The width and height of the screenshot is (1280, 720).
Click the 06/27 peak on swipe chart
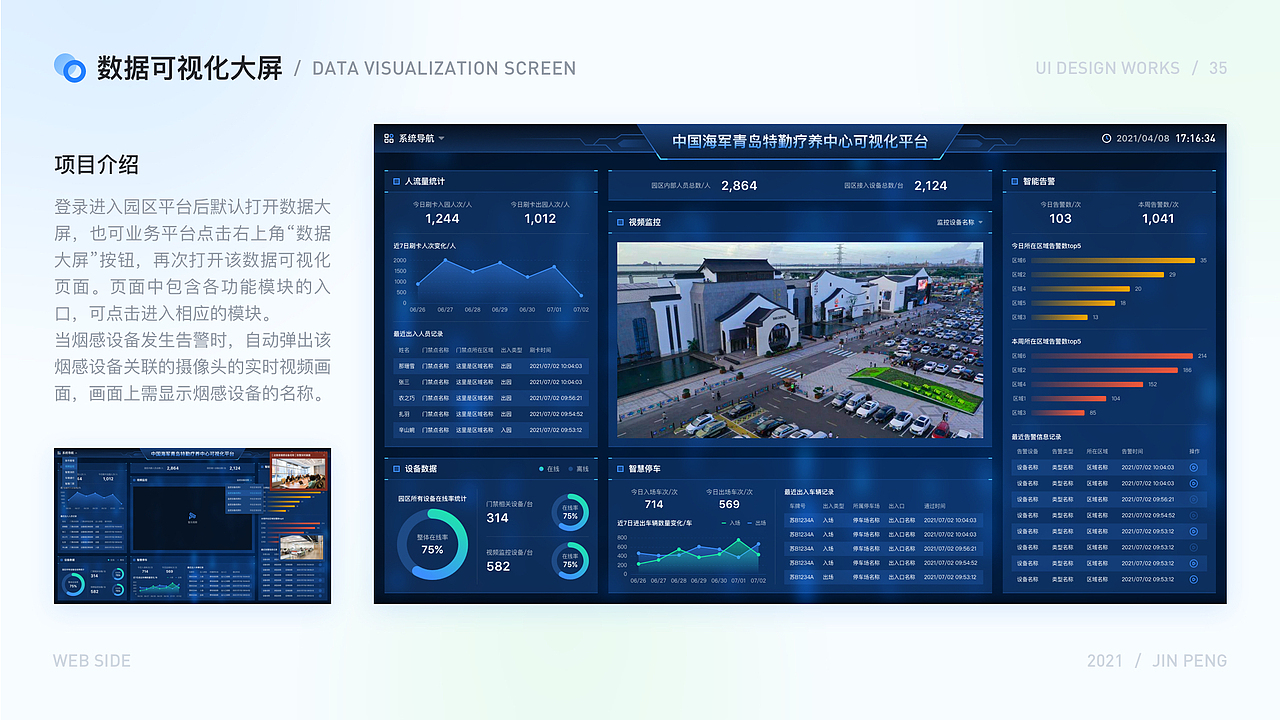pyautogui.click(x=445, y=260)
